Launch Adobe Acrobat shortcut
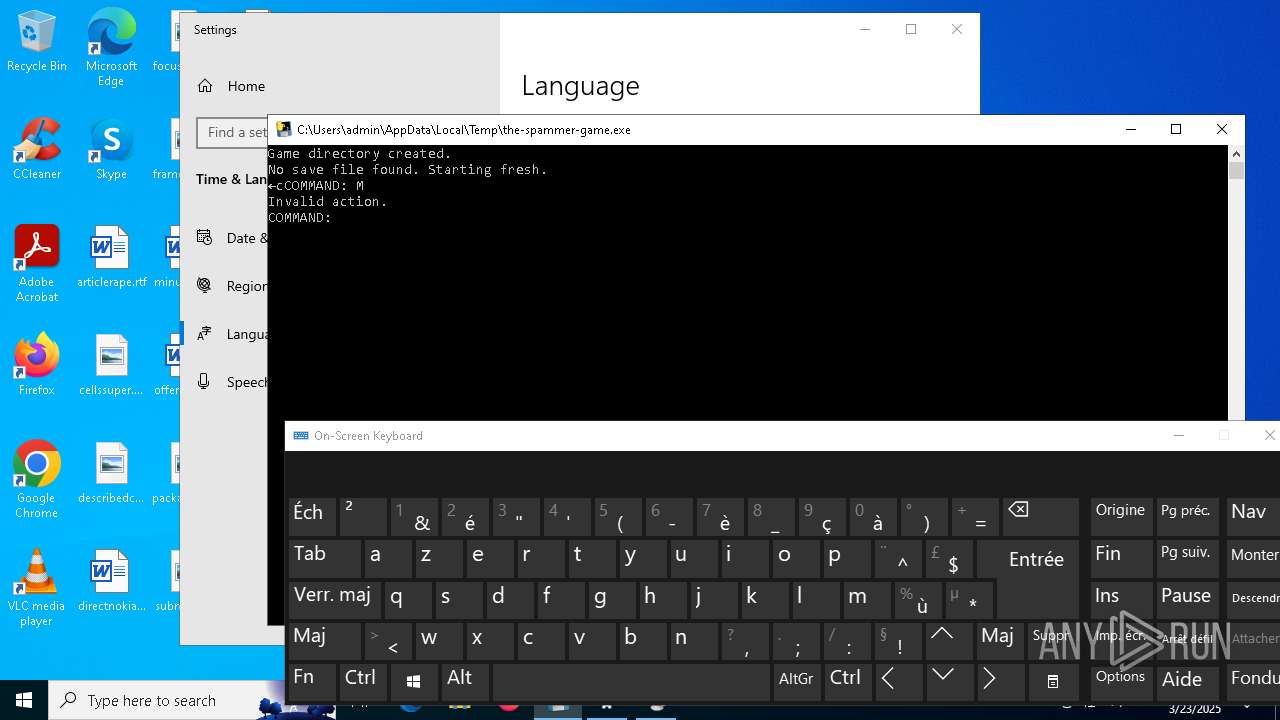The height and width of the screenshot is (720, 1280). coord(37,264)
